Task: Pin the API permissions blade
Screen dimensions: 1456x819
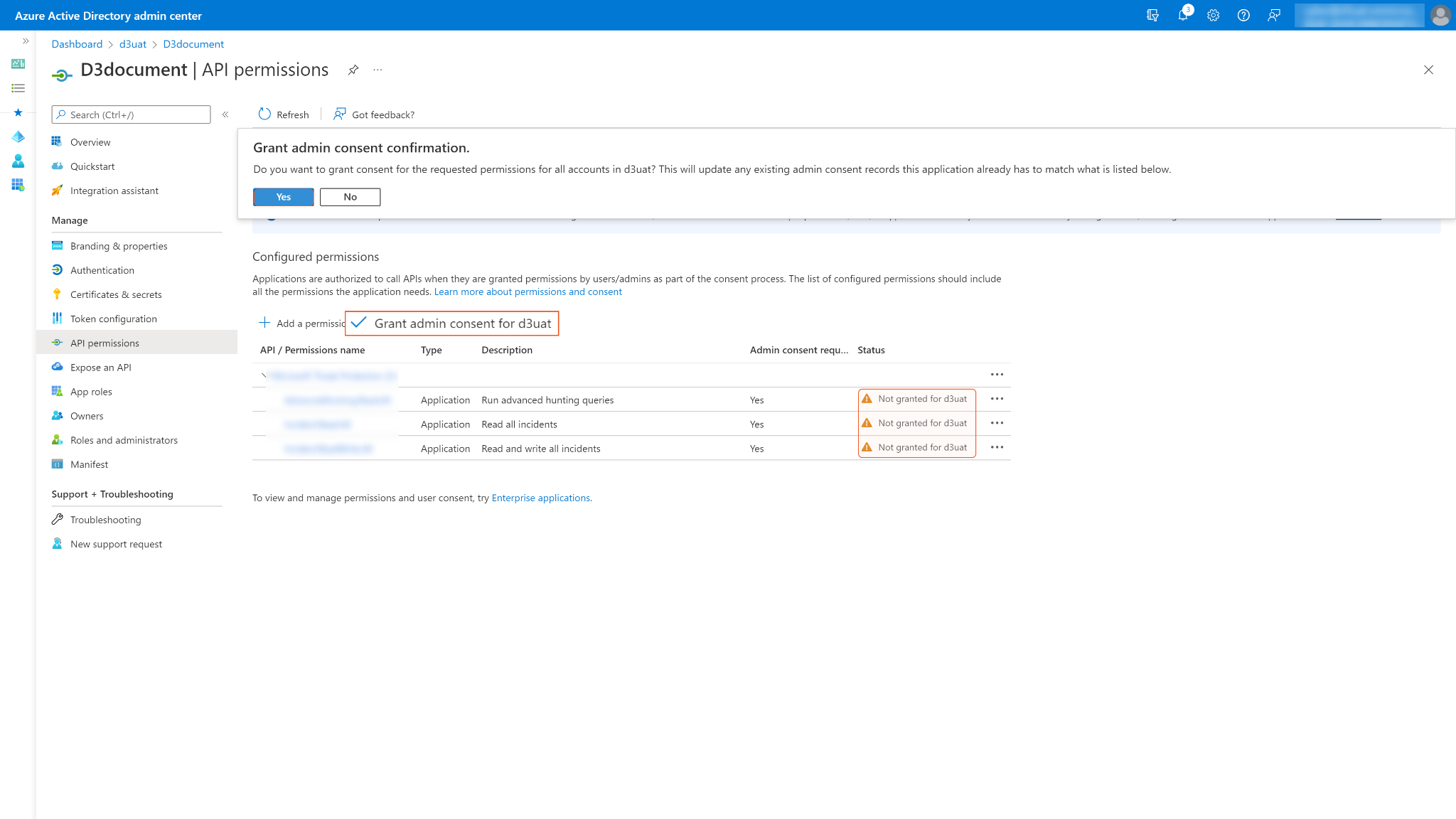Action: pyautogui.click(x=353, y=70)
